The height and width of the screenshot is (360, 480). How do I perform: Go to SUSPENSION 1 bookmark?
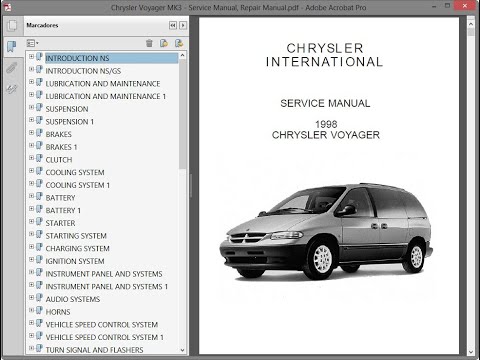pyautogui.click(x=70, y=122)
